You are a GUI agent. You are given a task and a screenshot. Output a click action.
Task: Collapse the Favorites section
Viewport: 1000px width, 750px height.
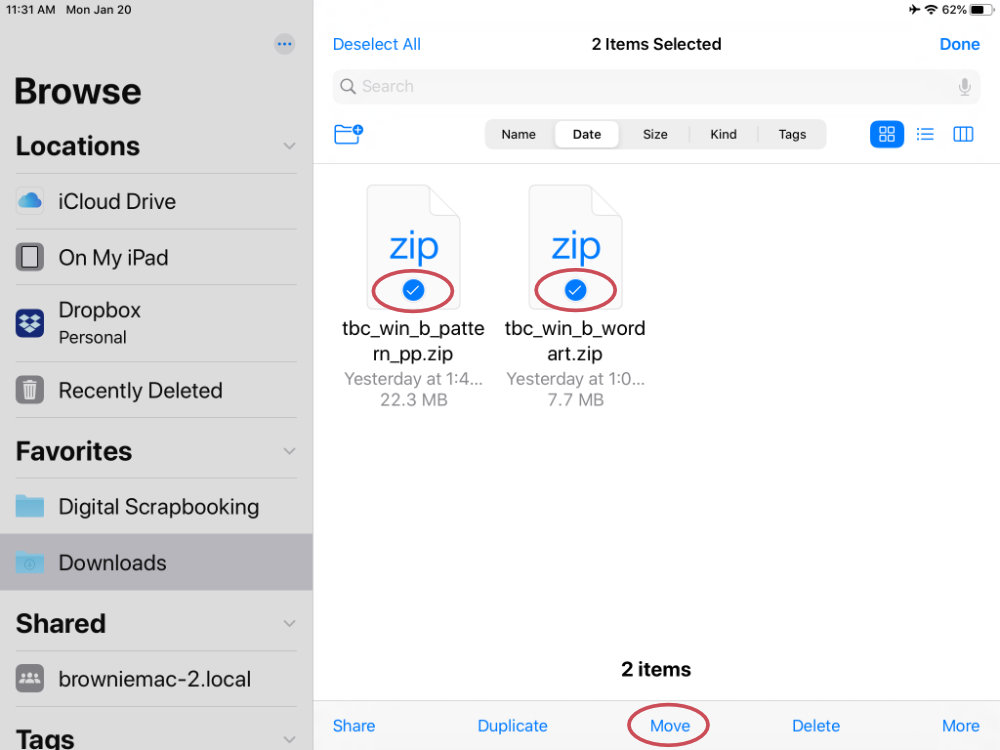coord(290,452)
